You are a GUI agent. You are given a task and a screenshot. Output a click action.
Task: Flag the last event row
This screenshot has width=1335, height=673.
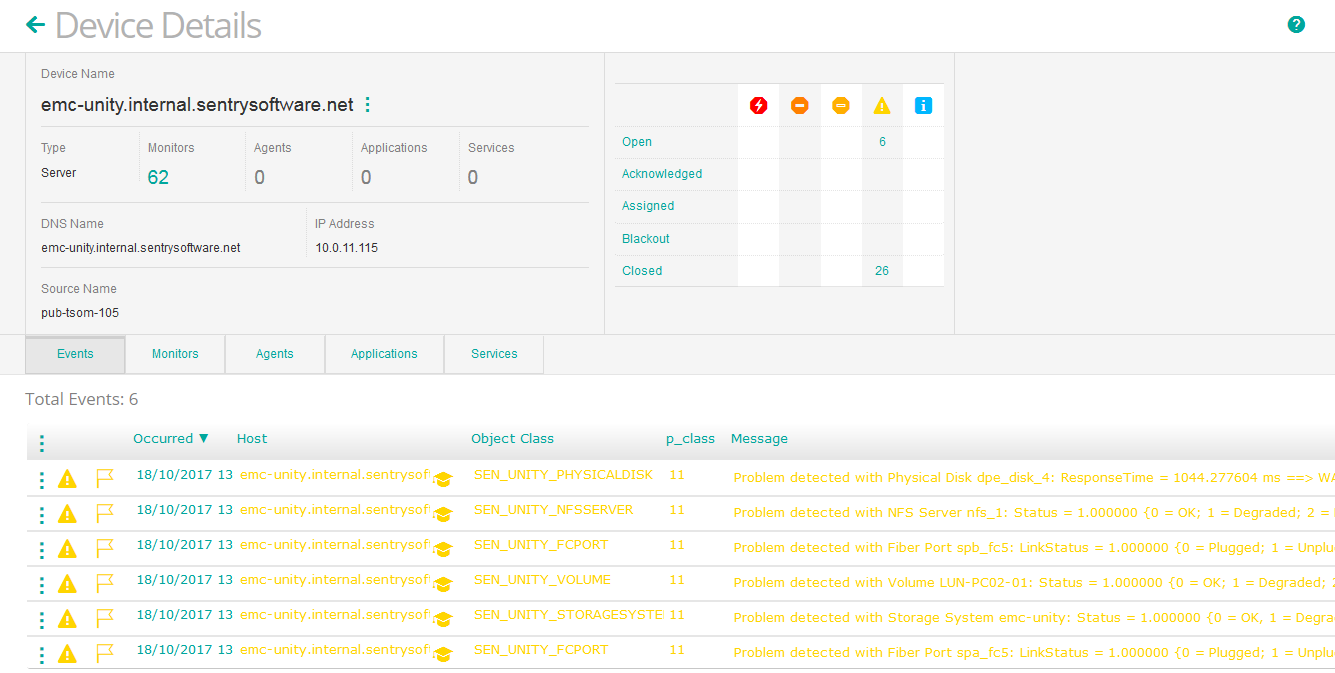(106, 653)
